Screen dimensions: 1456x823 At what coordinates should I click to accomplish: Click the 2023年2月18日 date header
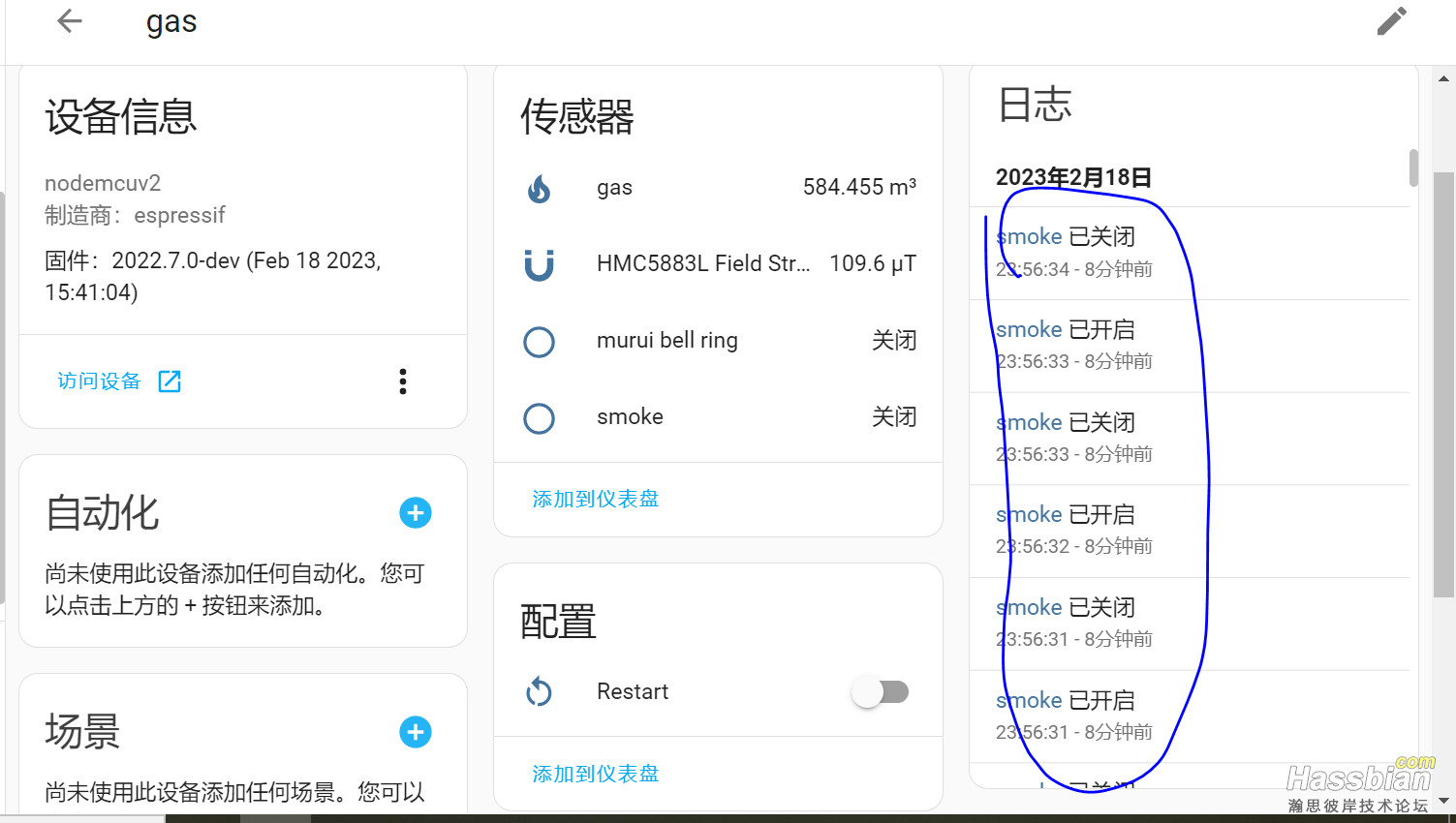(1073, 177)
